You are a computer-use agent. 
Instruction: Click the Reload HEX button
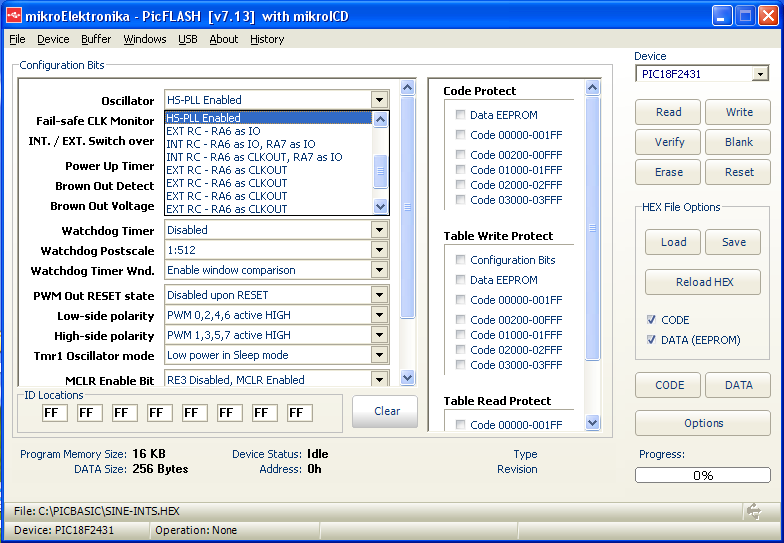[x=704, y=282]
